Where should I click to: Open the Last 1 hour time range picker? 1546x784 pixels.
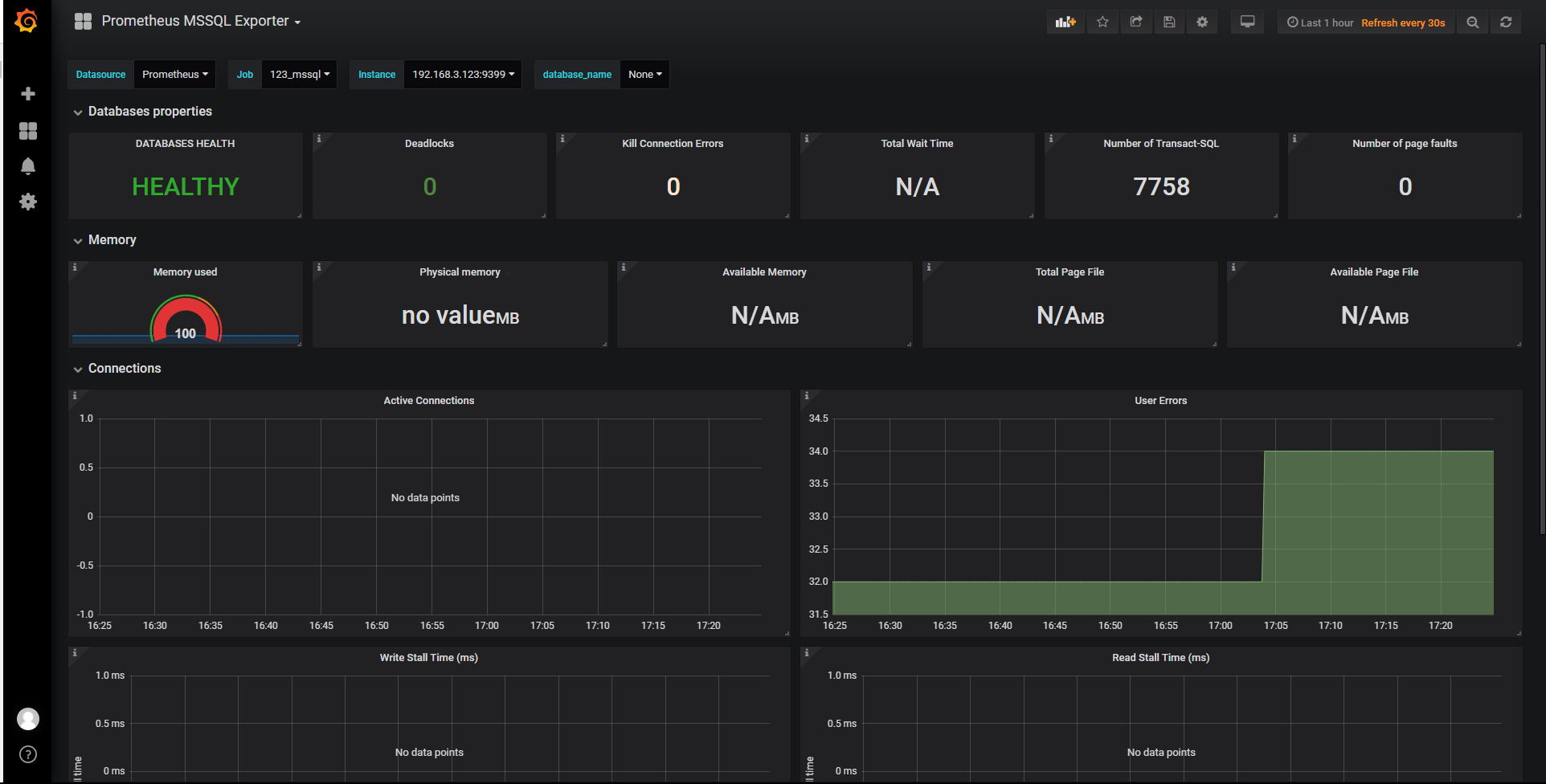(x=1320, y=22)
